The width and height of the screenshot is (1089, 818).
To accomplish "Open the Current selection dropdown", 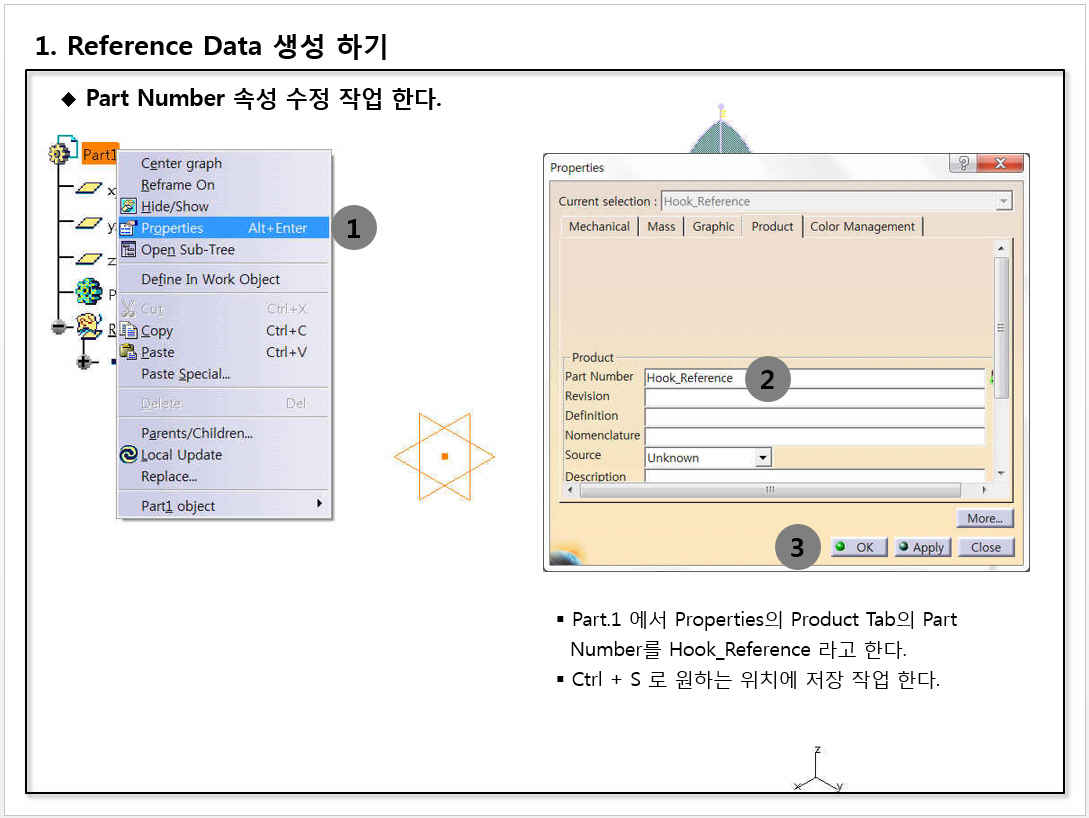I will coord(1003,201).
